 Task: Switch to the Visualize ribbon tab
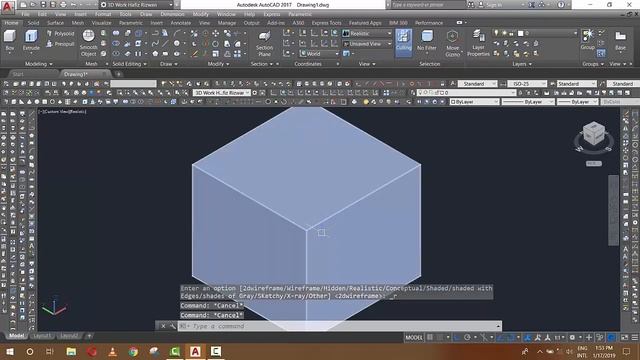click(x=101, y=23)
